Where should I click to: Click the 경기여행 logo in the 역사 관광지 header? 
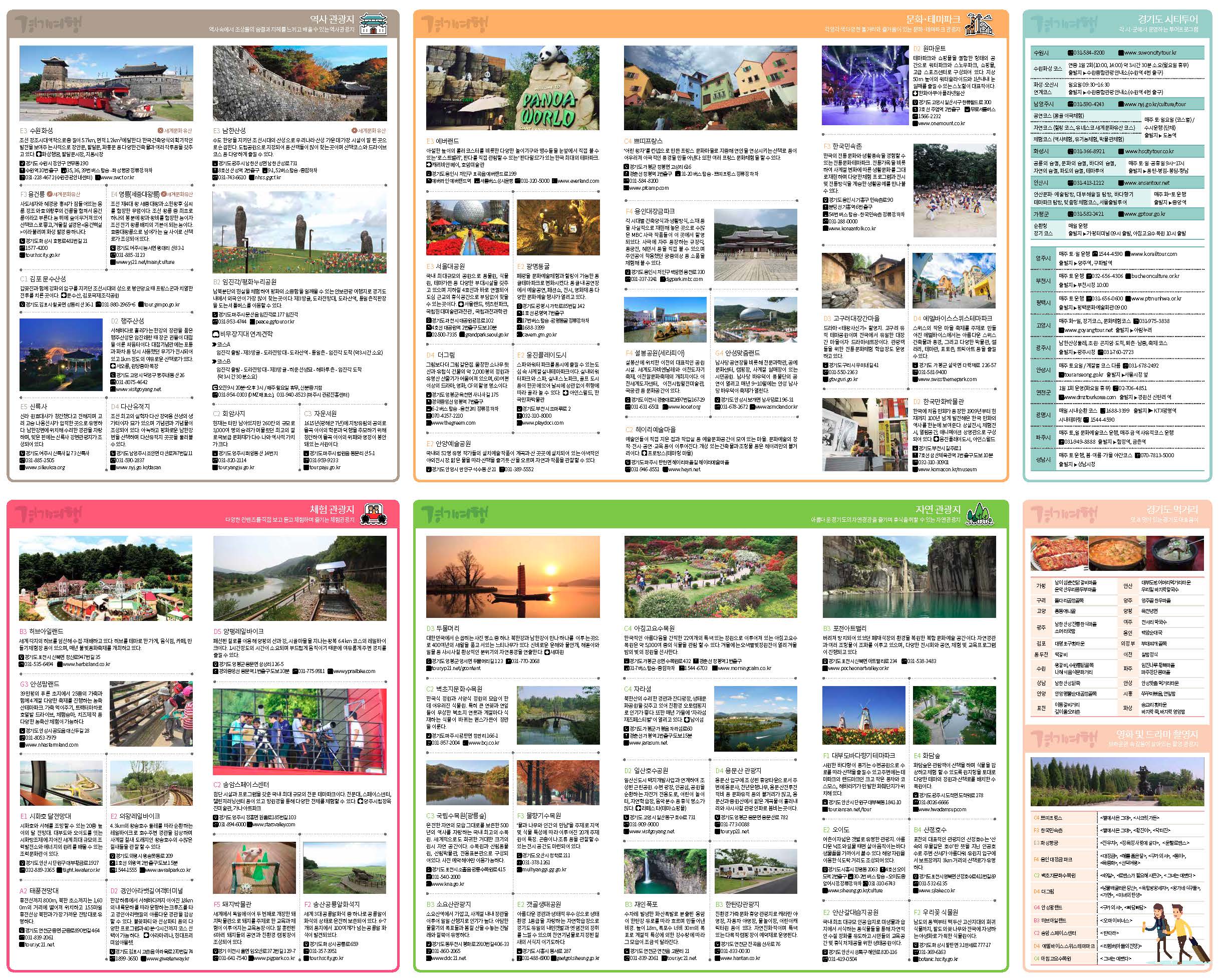tap(48, 25)
